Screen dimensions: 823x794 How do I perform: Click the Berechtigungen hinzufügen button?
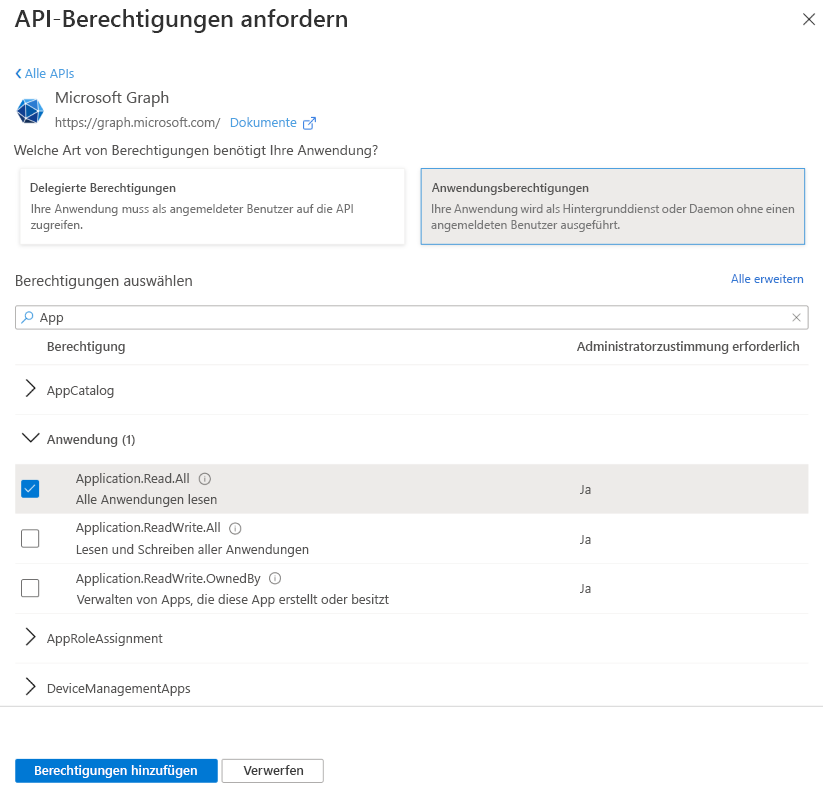[x=115, y=770]
